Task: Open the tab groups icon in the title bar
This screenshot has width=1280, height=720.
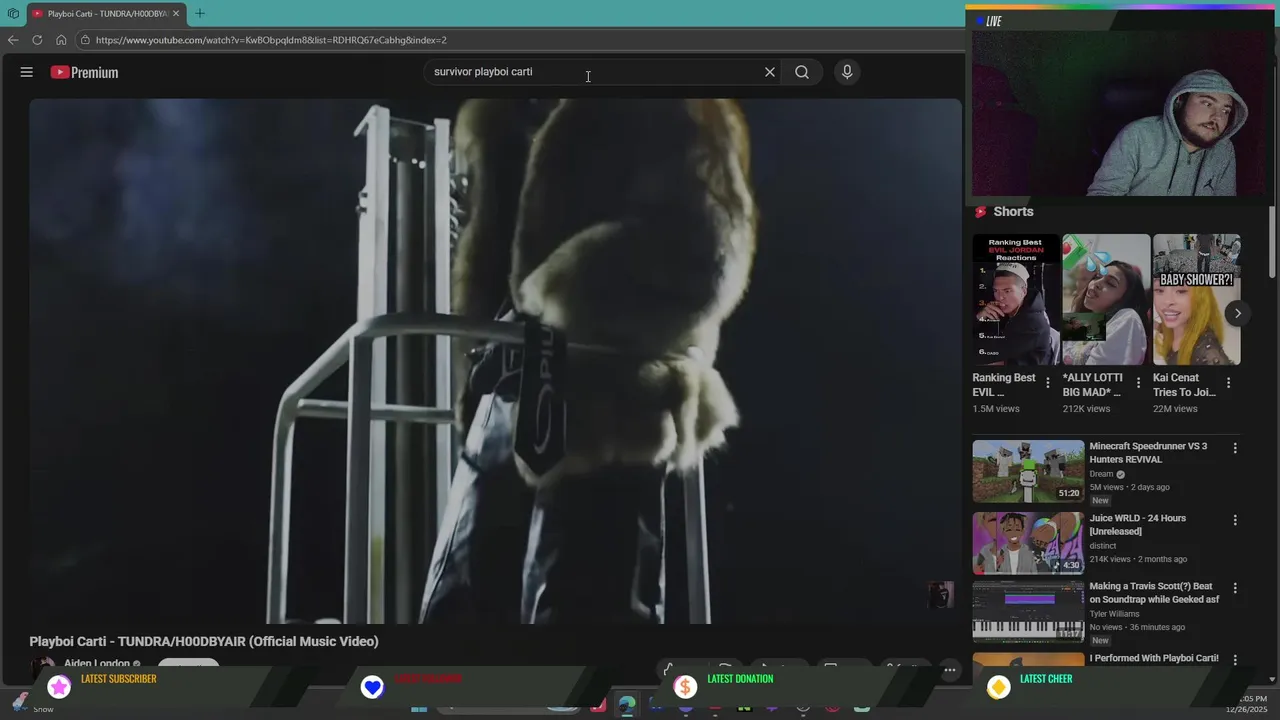Action: tap(13, 14)
